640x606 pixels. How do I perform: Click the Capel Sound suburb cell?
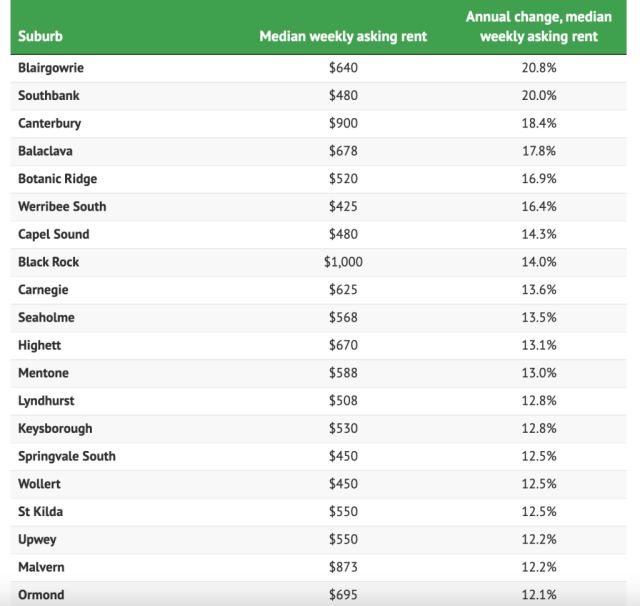coord(53,234)
